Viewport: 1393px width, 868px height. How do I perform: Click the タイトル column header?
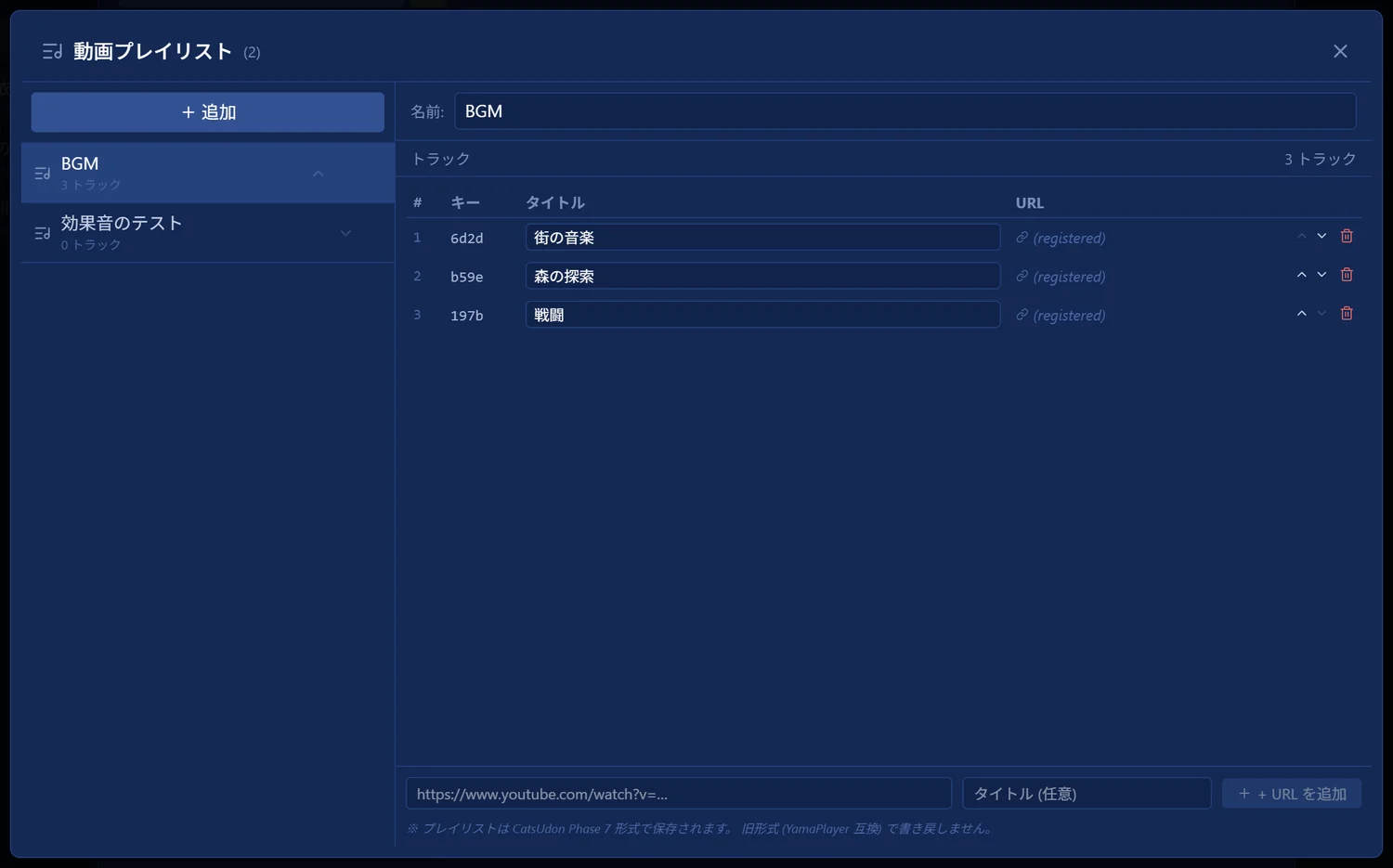pos(555,202)
